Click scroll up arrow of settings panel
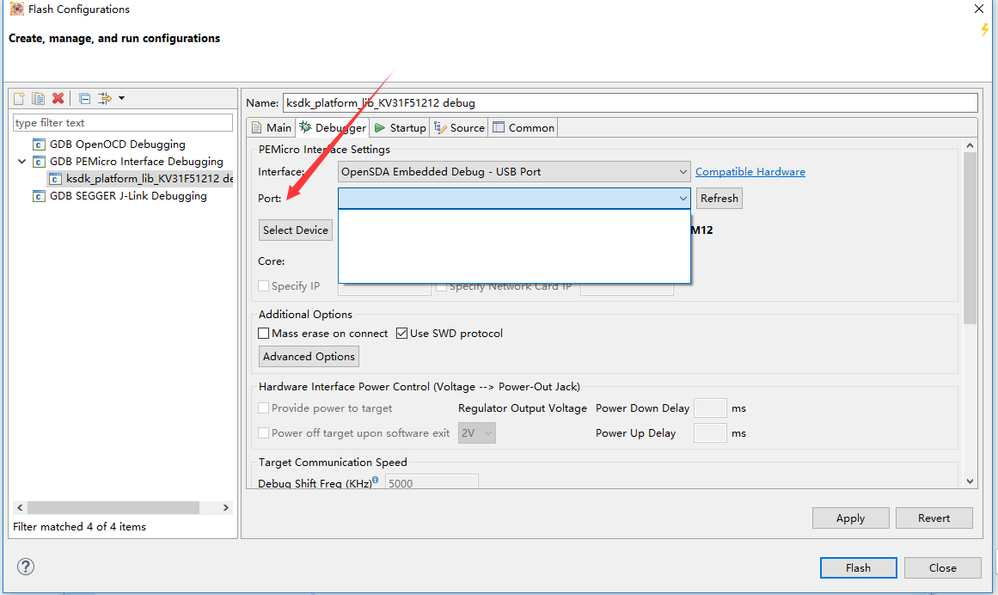The image size is (998, 595). [x=970, y=146]
